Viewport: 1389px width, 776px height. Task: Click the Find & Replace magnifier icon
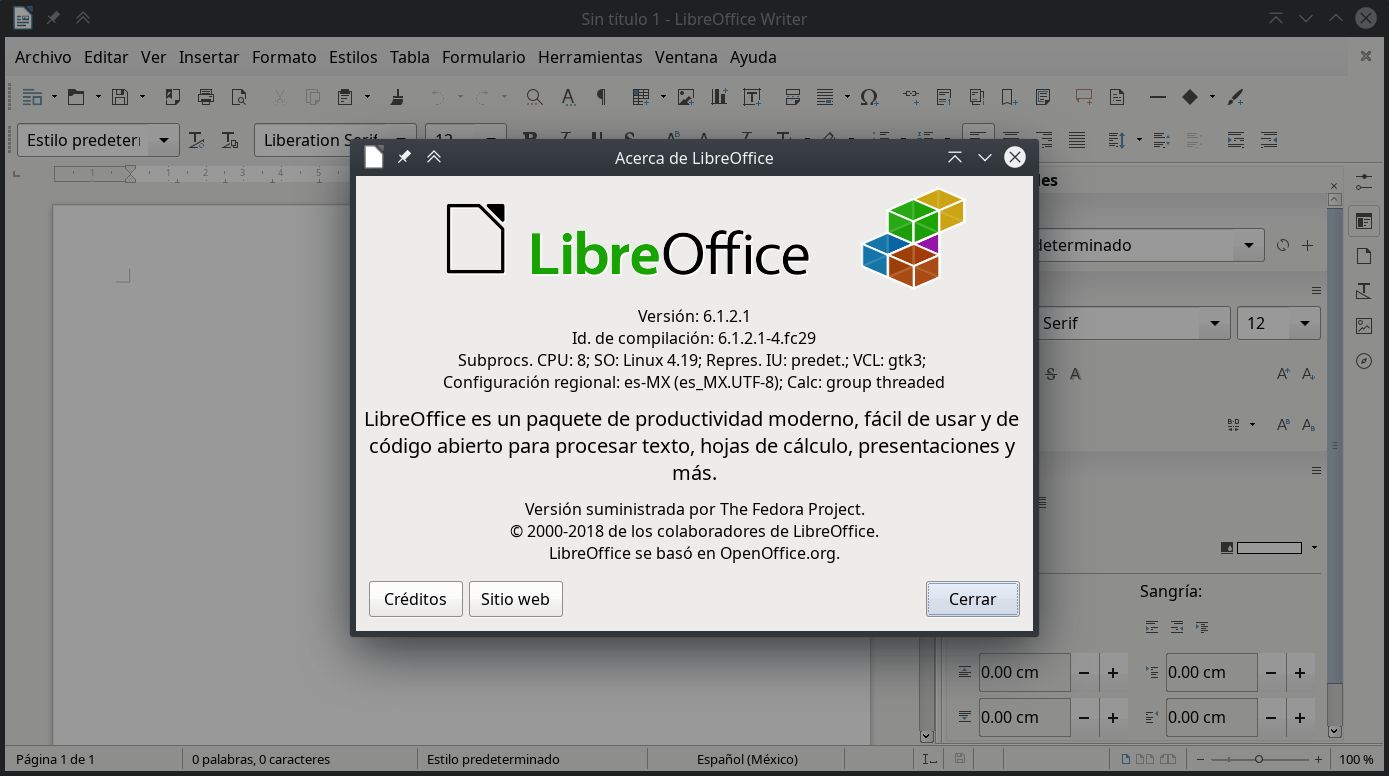[x=535, y=97]
